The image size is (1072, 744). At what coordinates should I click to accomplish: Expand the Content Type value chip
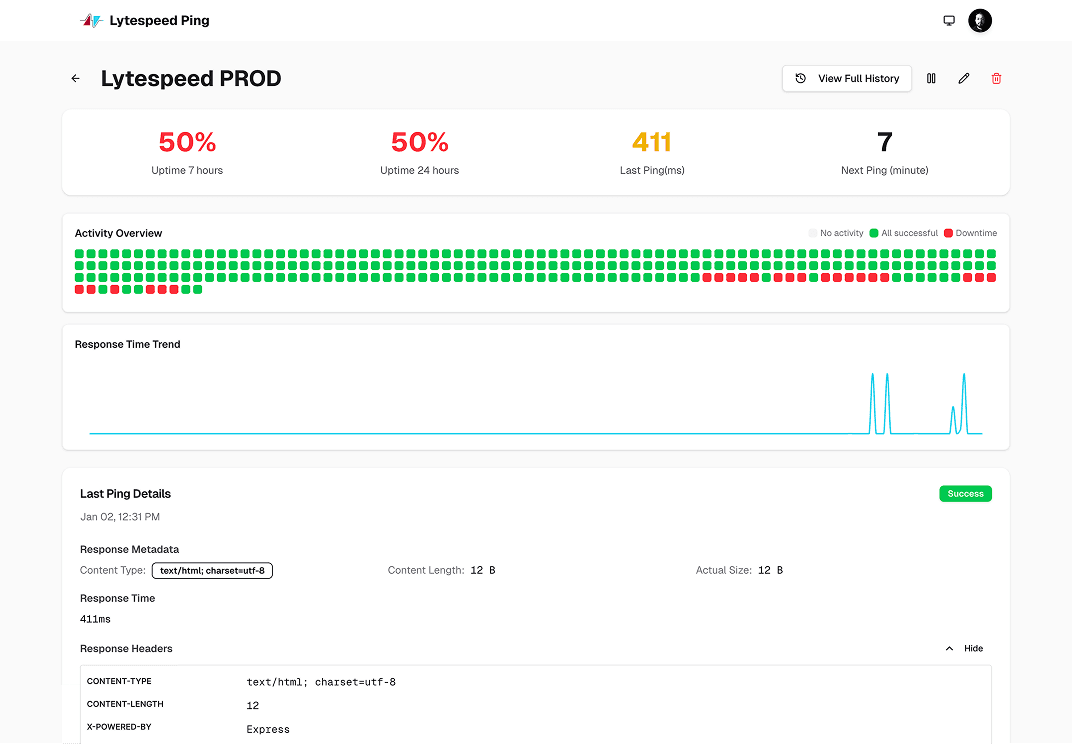pyautogui.click(x=212, y=570)
